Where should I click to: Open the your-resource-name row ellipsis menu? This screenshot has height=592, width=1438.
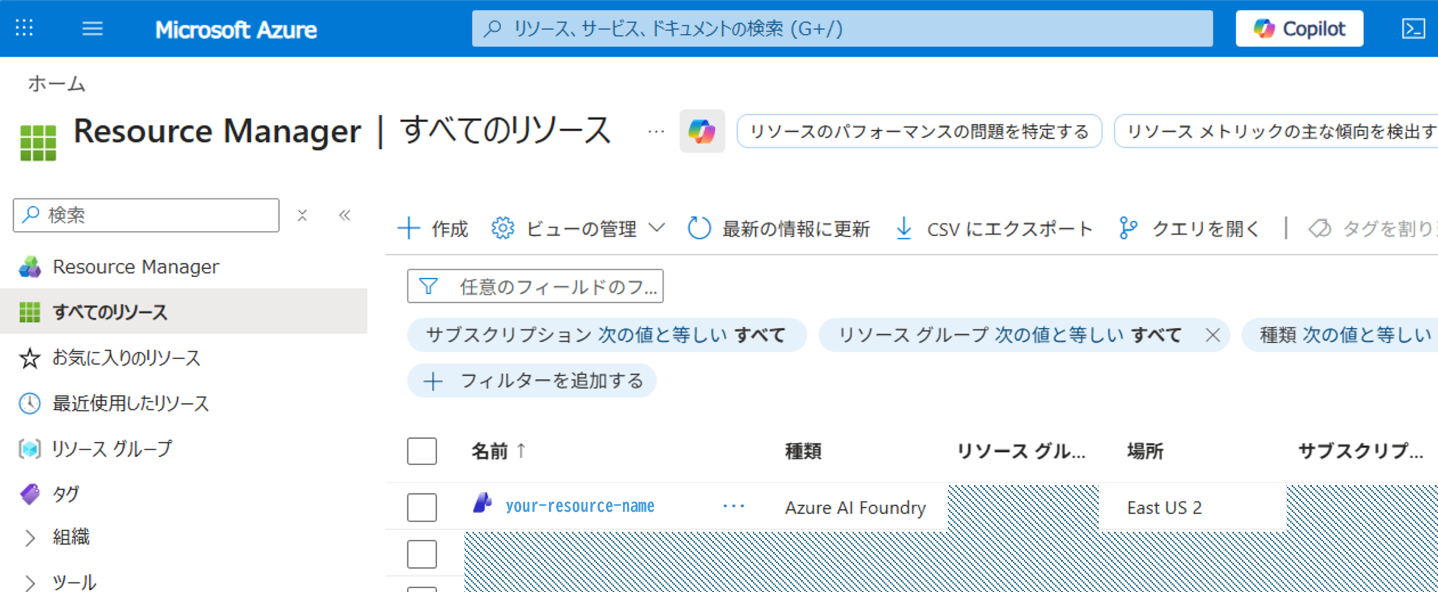click(x=734, y=506)
